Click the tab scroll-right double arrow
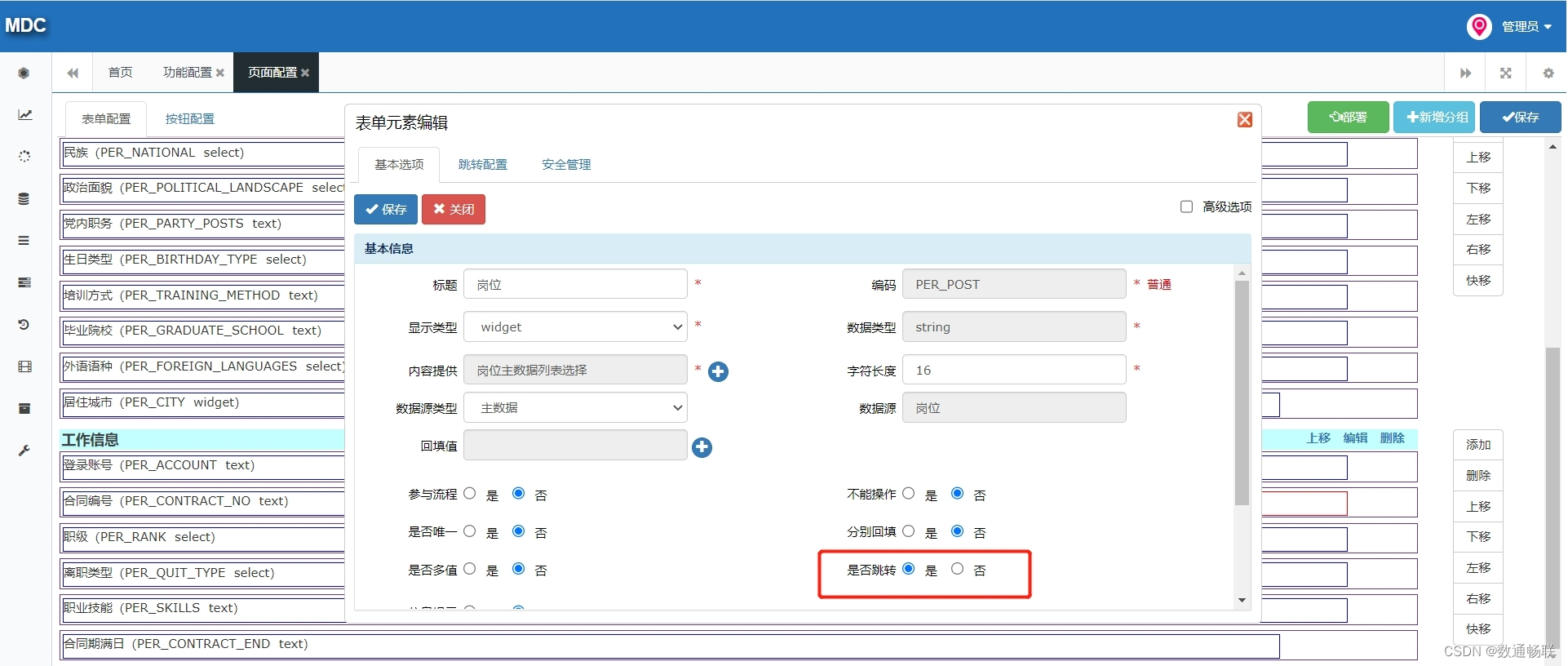Image resolution: width=1568 pixels, height=666 pixels. click(x=1465, y=73)
